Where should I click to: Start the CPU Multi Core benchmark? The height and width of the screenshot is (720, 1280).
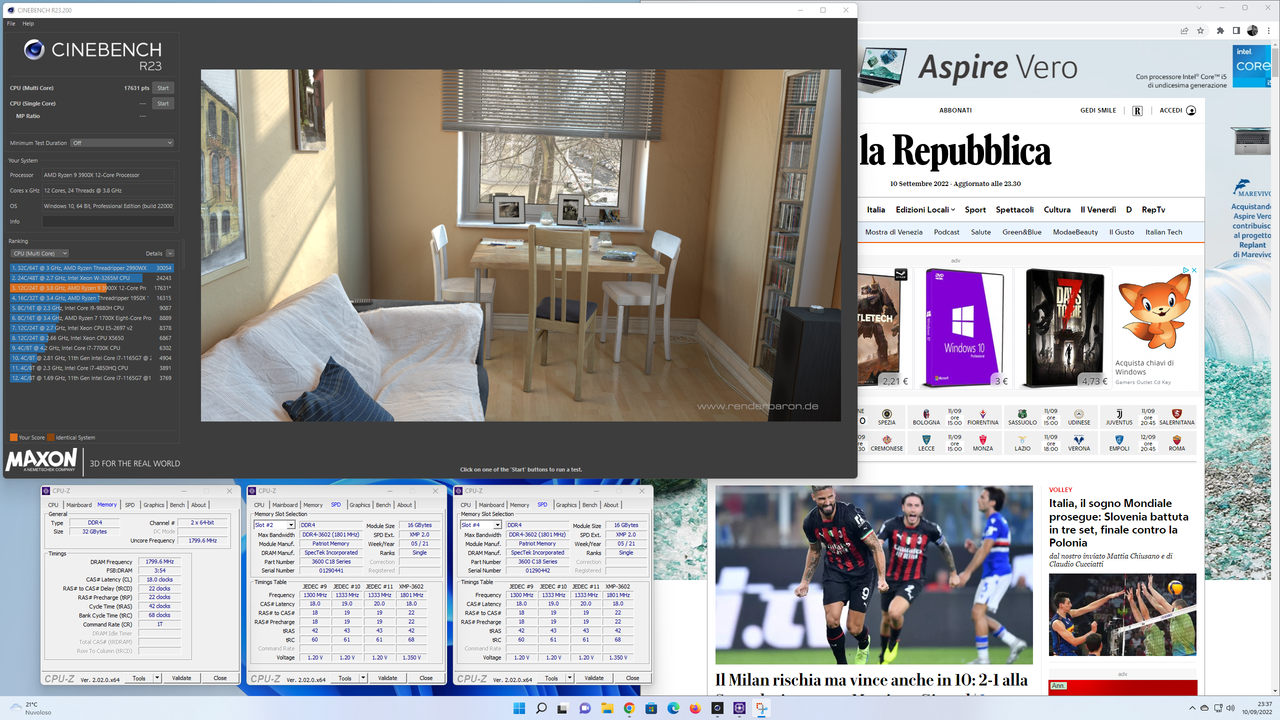[163, 88]
